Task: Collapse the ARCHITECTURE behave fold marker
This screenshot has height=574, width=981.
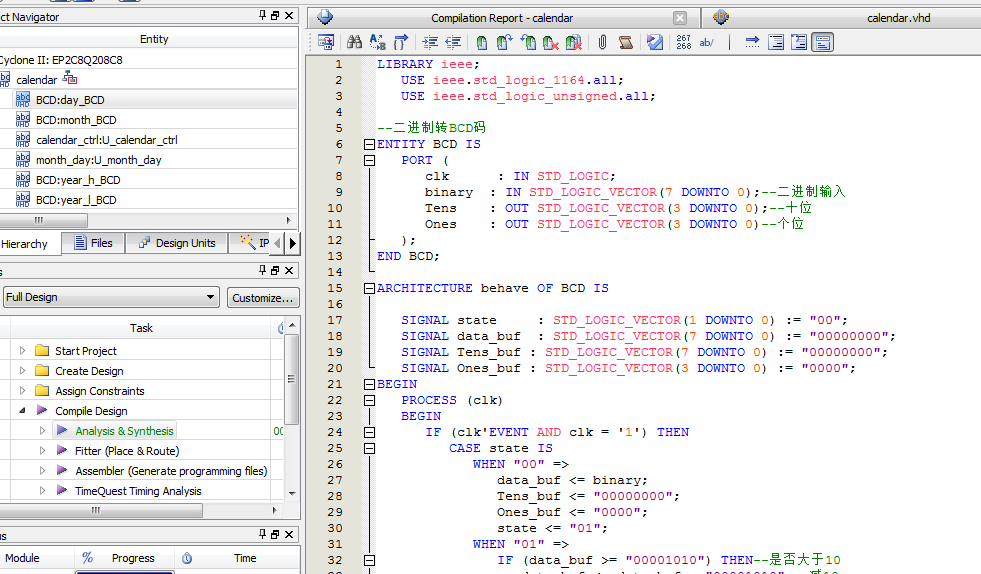Action: pyautogui.click(x=368, y=288)
